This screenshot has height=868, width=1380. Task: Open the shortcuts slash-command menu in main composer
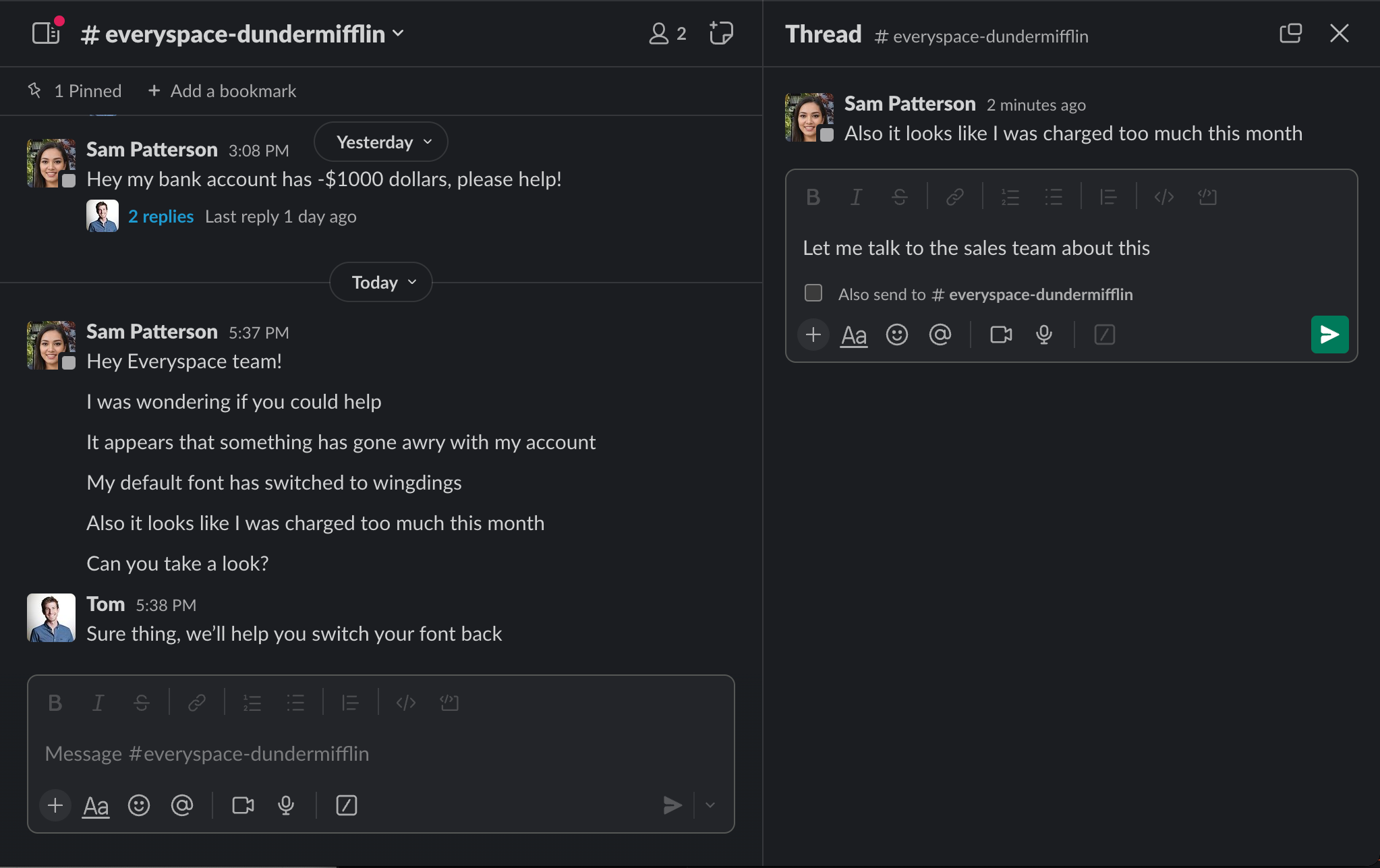[346, 805]
